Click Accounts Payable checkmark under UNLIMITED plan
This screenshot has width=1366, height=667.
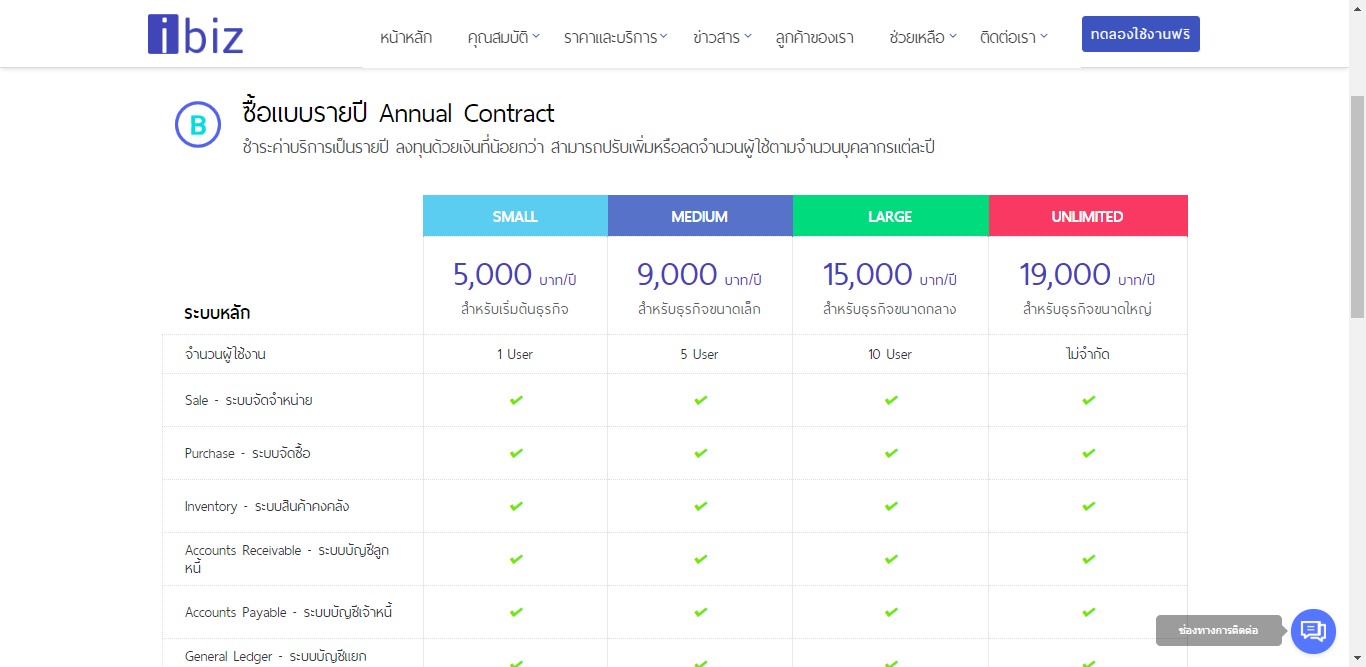[x=1088, y=612]
